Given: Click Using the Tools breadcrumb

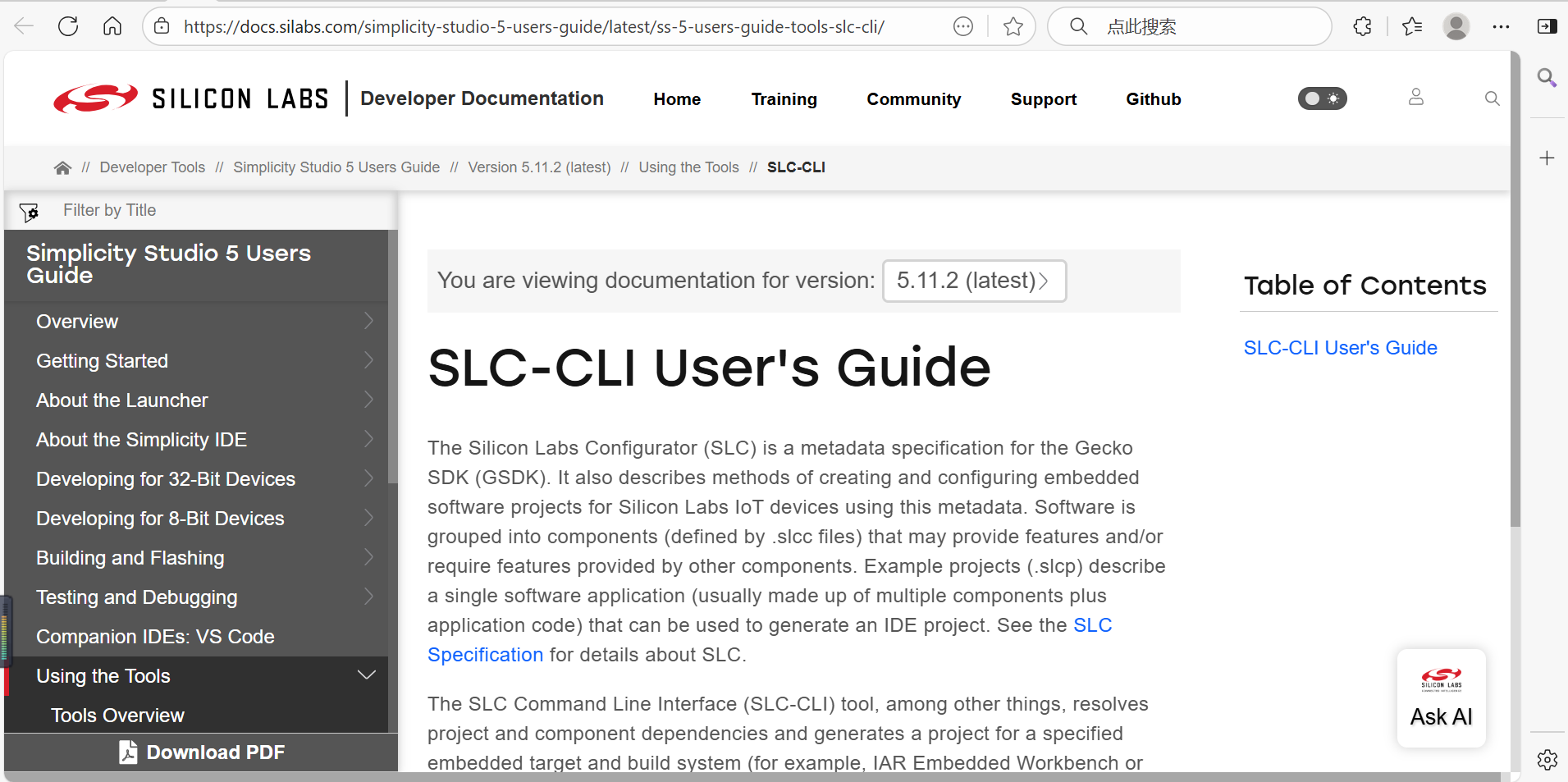Looking at the screenshot, I should (688, 167).
